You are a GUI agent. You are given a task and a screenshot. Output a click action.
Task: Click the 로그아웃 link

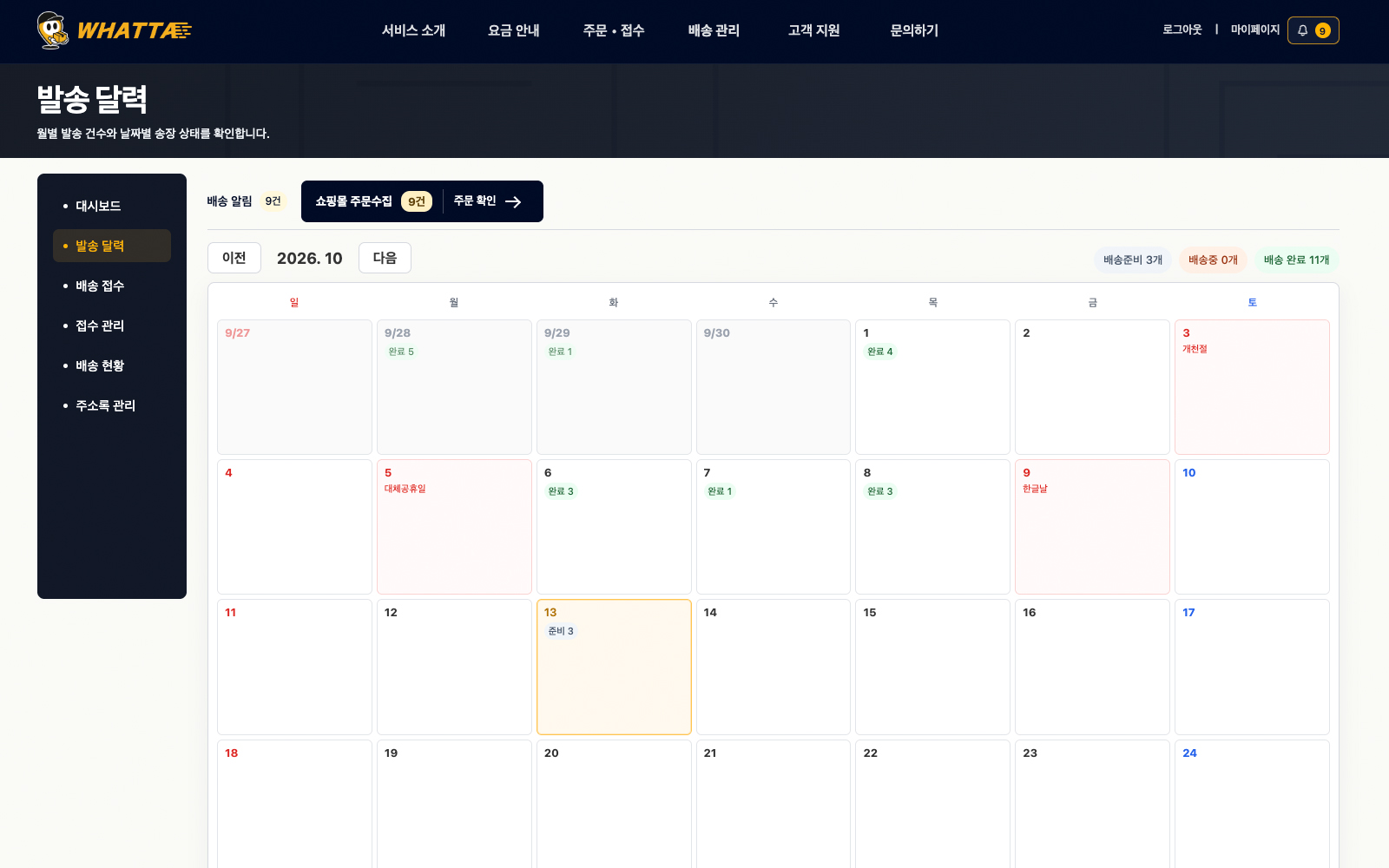click(1182, 30)
